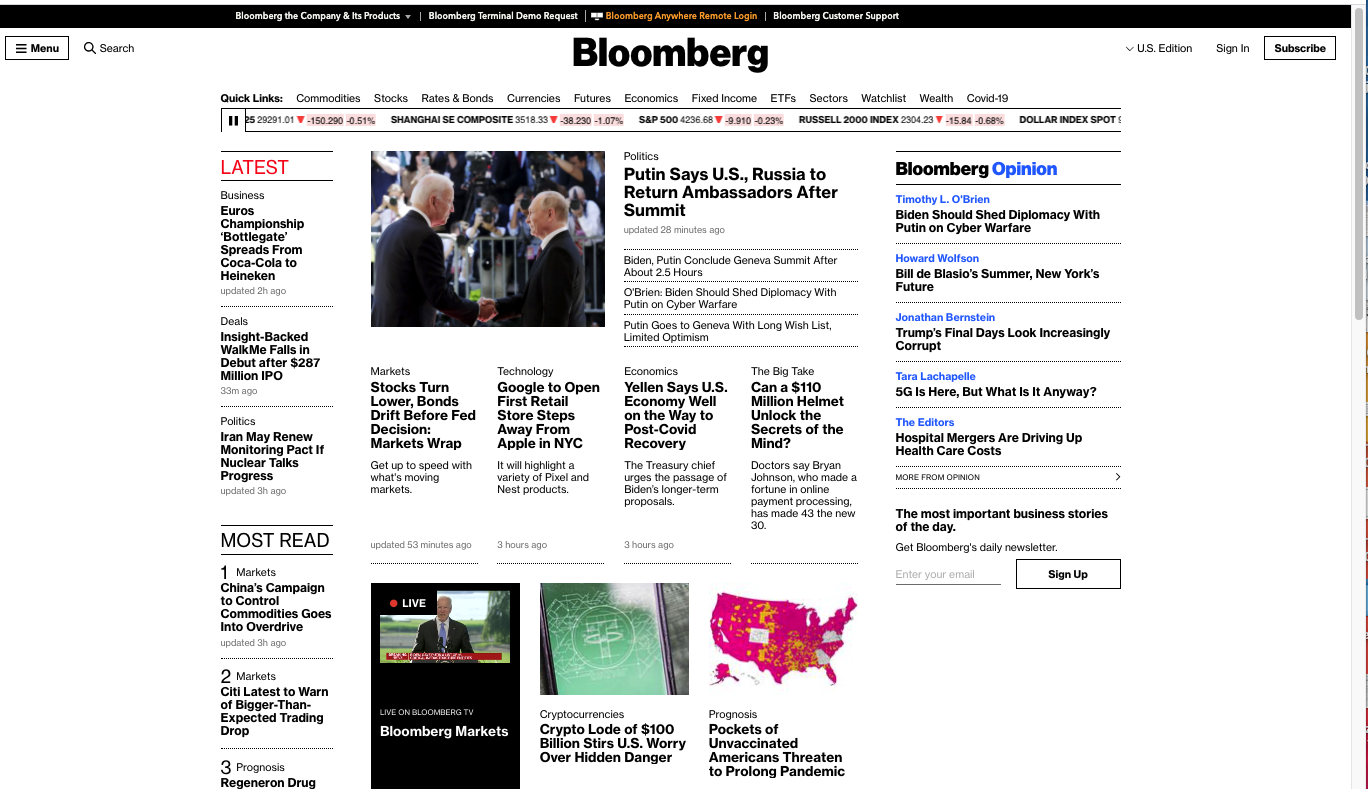The height and width of the screenshot is (789, 1368).
Task: Click the Bloomberg logo
Action: point(670,53)
